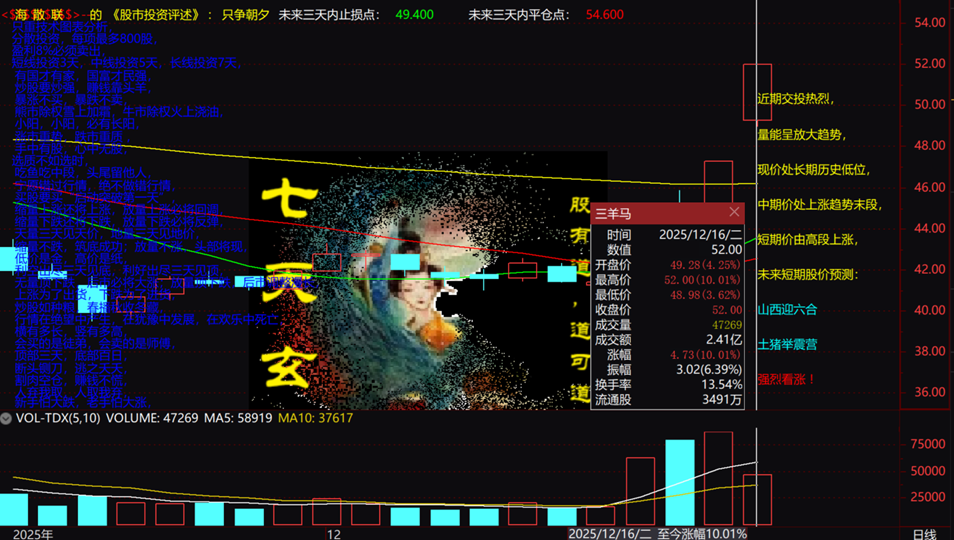The width and height of the screenshot is (954, 540).
Task: Click the month 12 label on time axis
Action: tap(333, 534)
